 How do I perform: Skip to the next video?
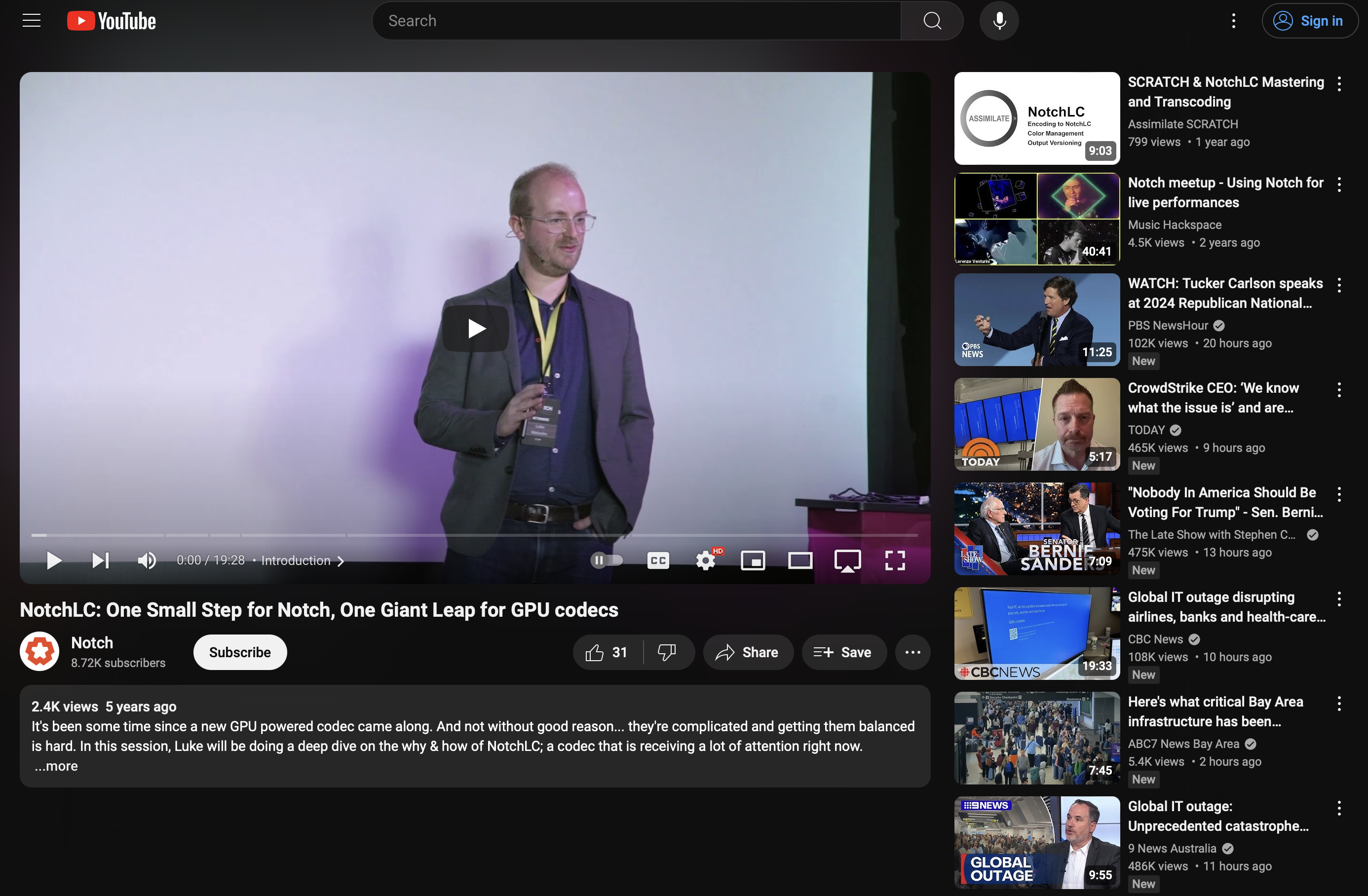(101, 560)
